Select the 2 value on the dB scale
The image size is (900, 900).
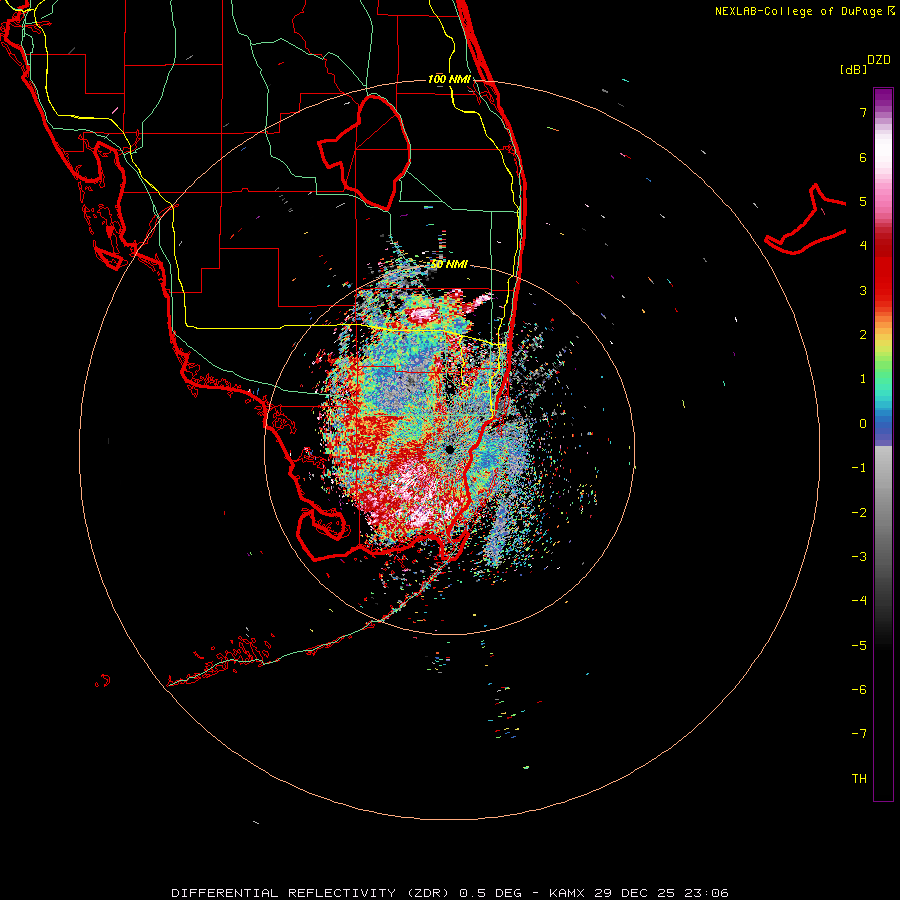(x=863, y=335)
